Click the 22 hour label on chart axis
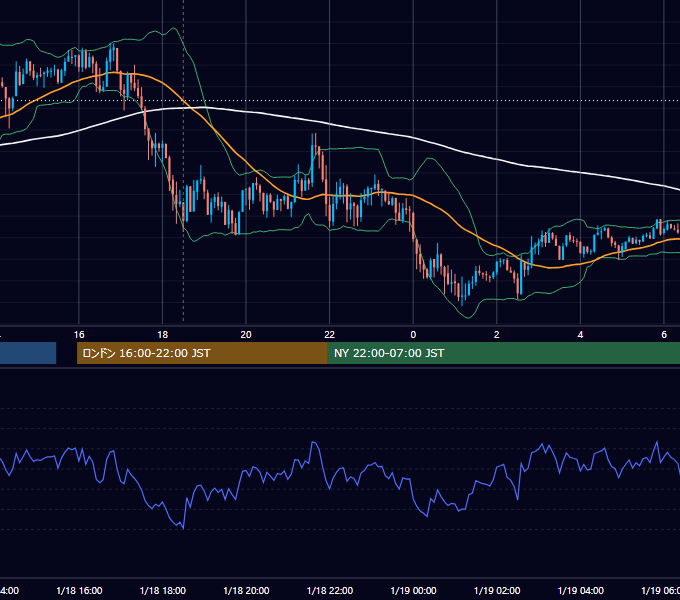 click(x=330, y=335)
